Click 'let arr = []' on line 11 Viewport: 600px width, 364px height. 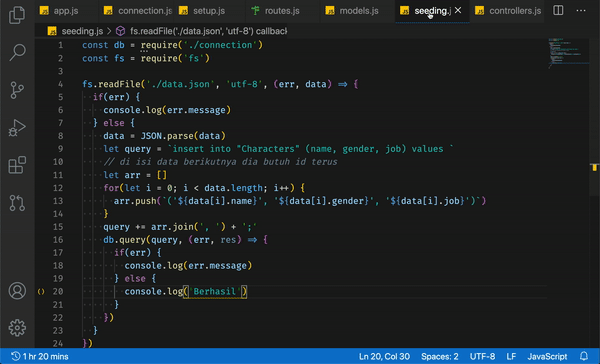(135, 175)
